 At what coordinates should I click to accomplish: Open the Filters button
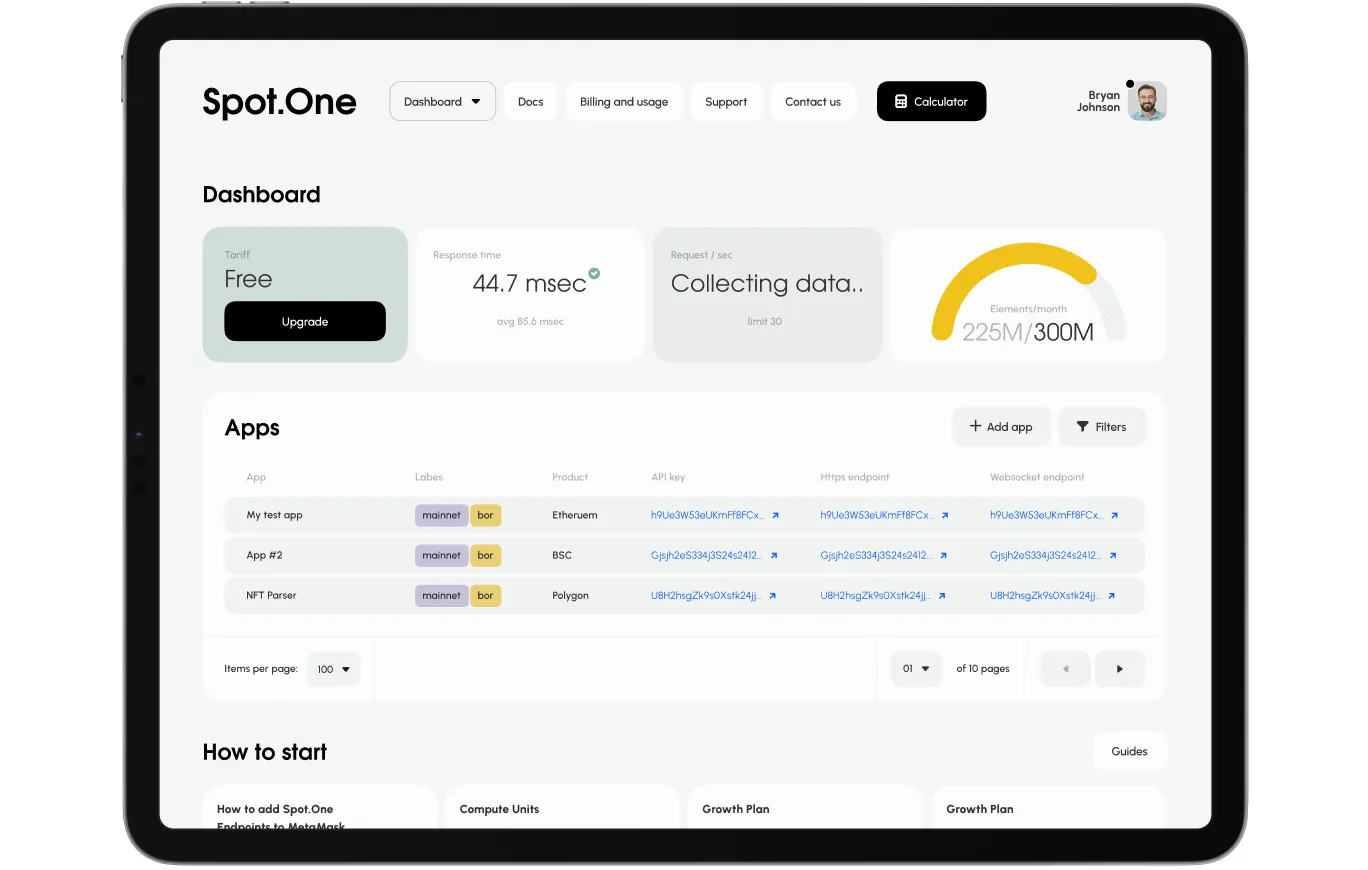tap(1102, 427)
